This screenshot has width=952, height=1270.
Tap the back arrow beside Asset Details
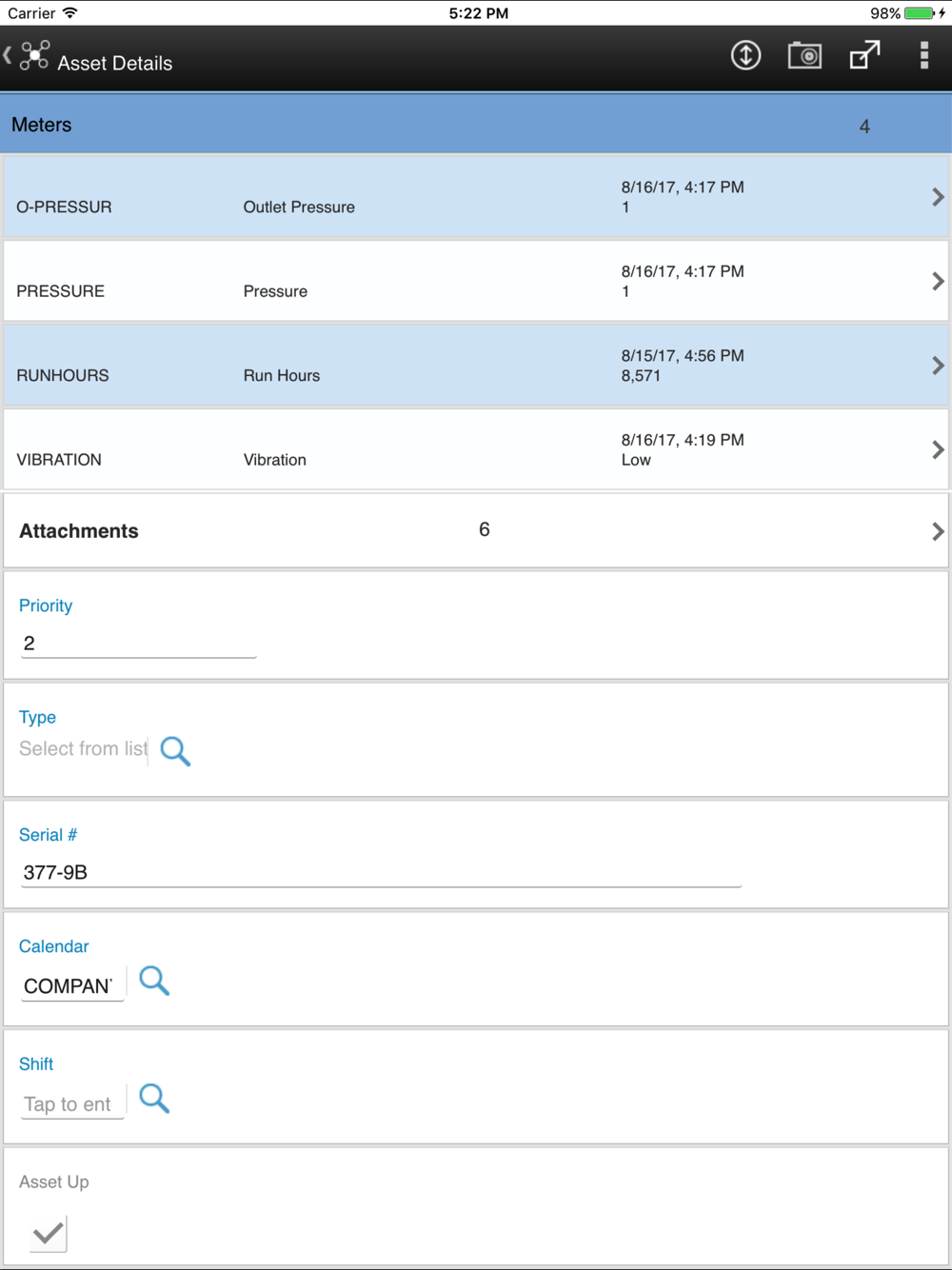[x=8, y=56]
